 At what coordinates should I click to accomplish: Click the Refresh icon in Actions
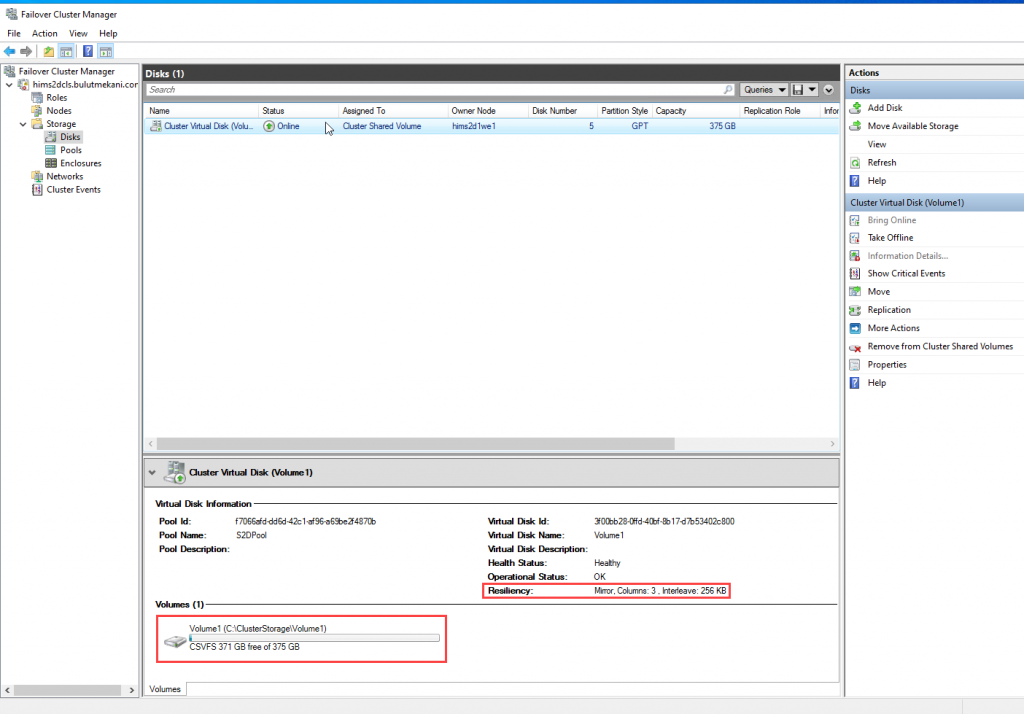pyautogui.click(x=855, y=163)
